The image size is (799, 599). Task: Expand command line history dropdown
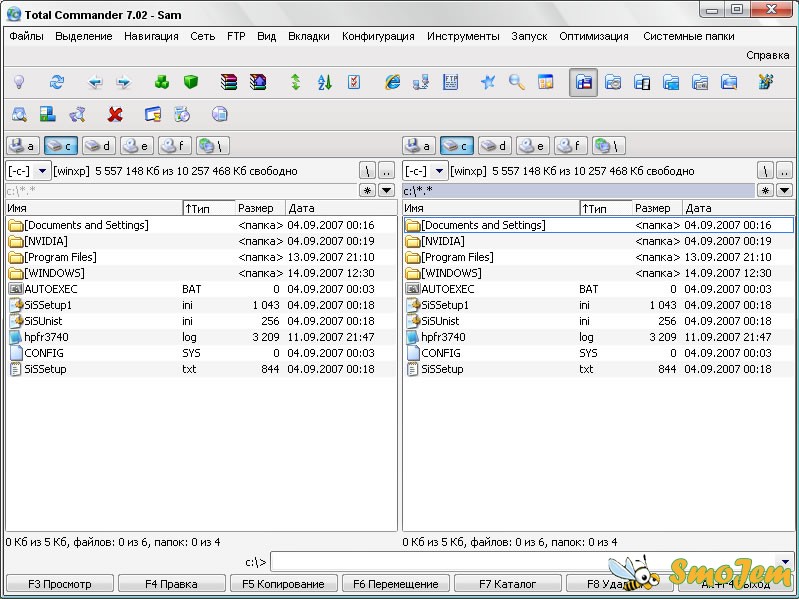[785, 562]
